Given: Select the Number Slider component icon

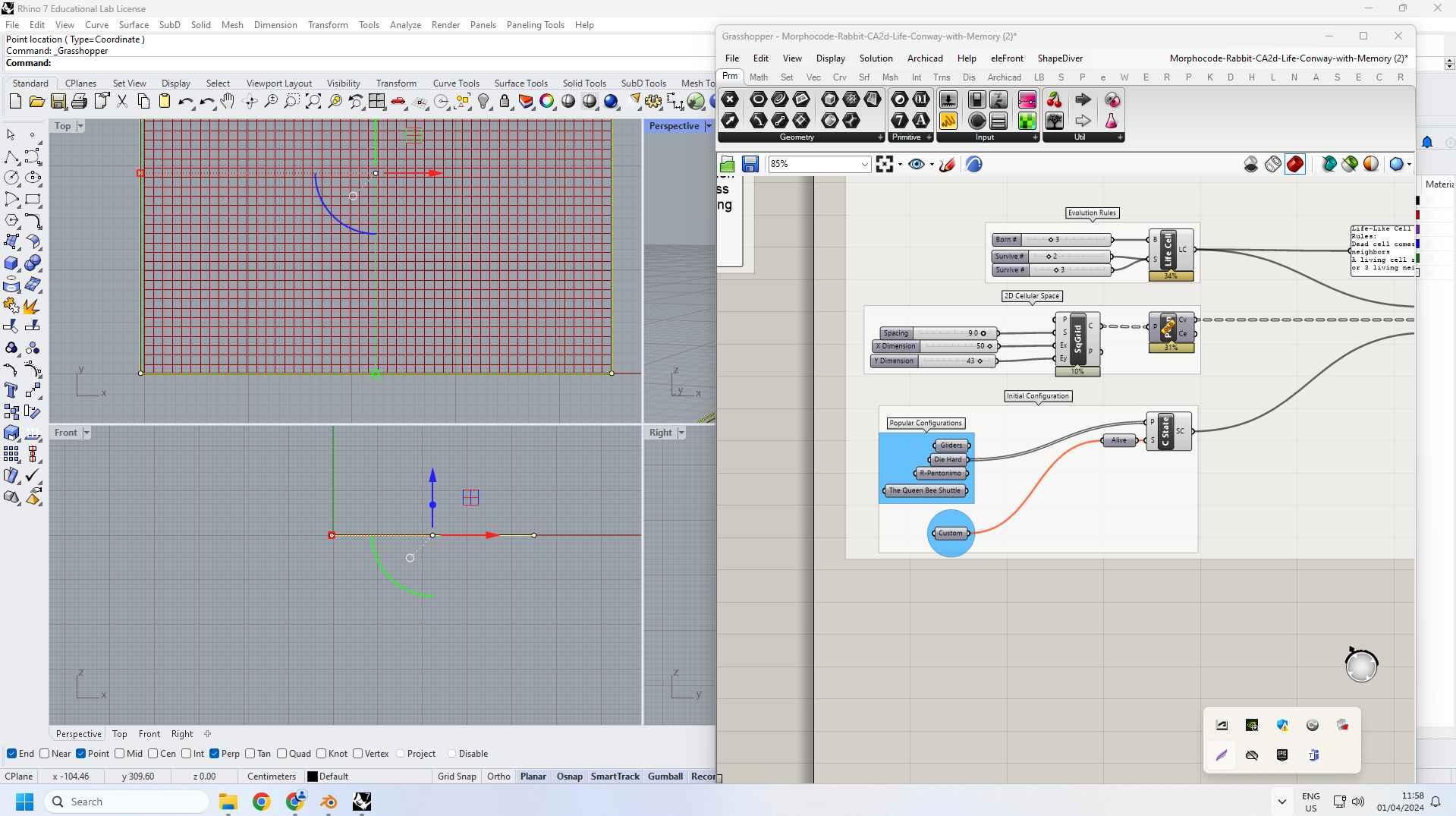Looking at the screenshot, I should tap(948, 99).
